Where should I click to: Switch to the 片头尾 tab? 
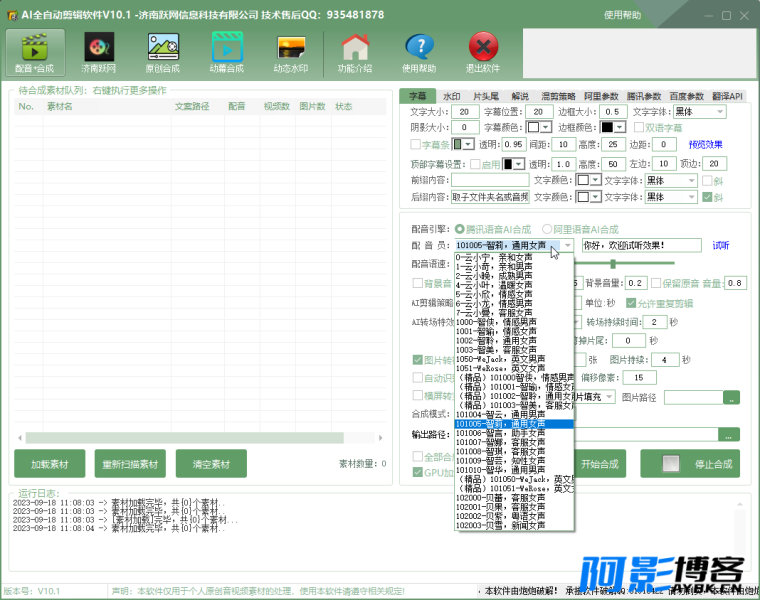[x=486, y=96]
